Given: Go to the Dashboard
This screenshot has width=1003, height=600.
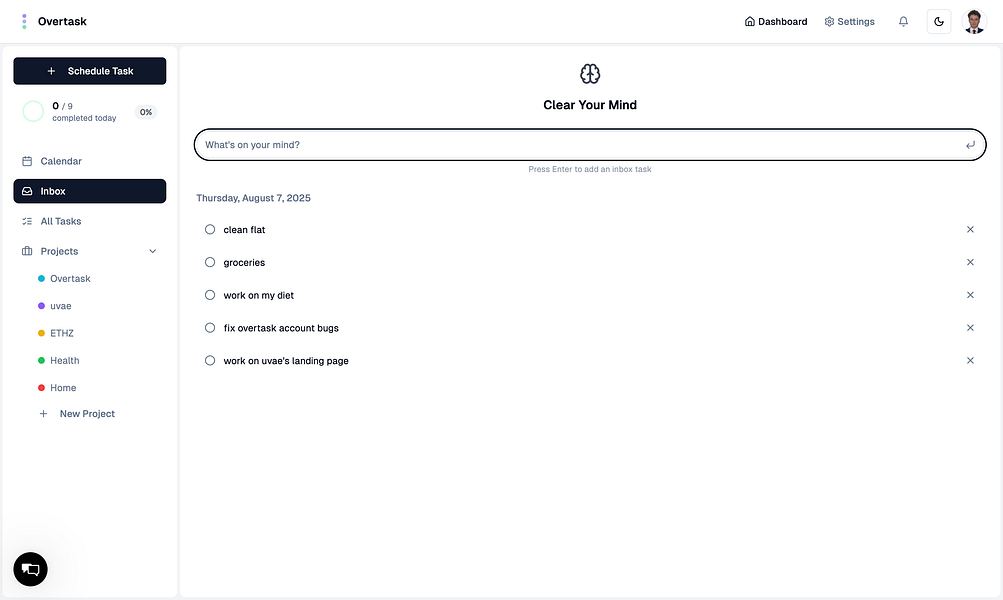Looking at the screenshot, I should [x=775, y=20].
